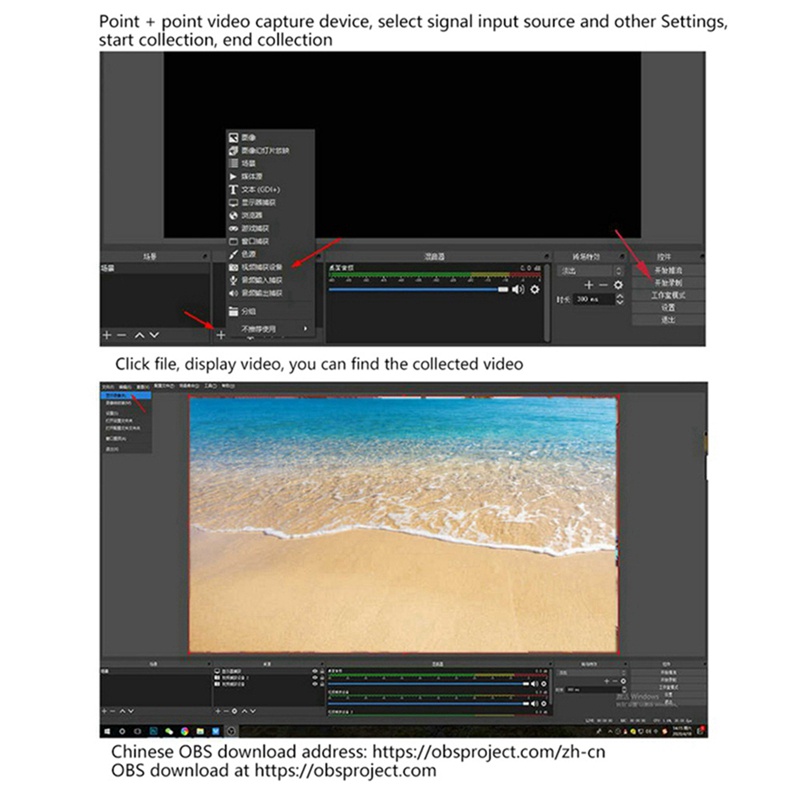The image size is (800, 800).
Task: Open the mixer gear settings in the upper window
Action: click(x=535, y=290)
